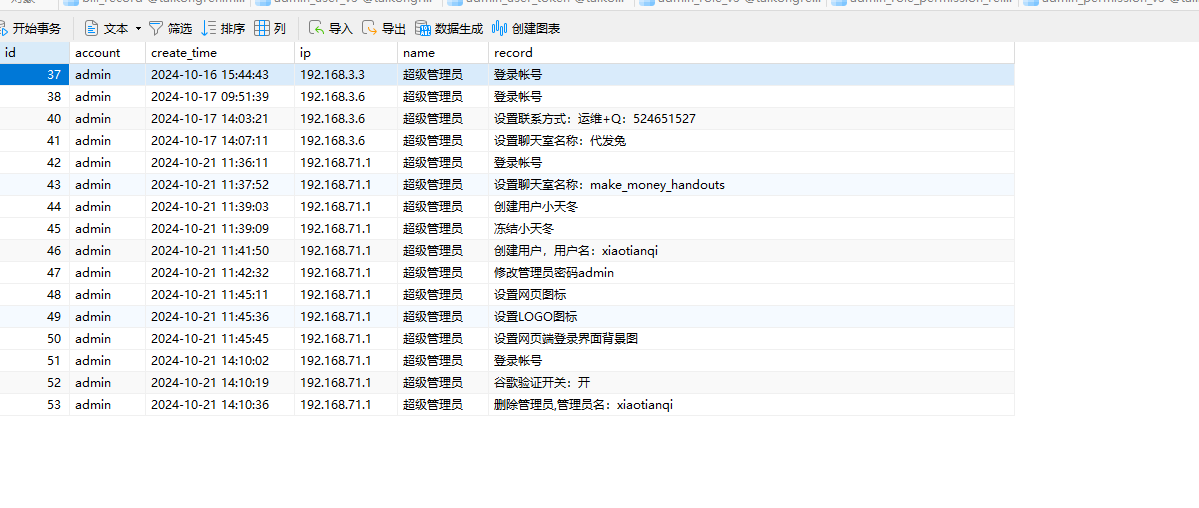
Task: Select the 登录帐号 record in row 37
Action: [752, 75]
